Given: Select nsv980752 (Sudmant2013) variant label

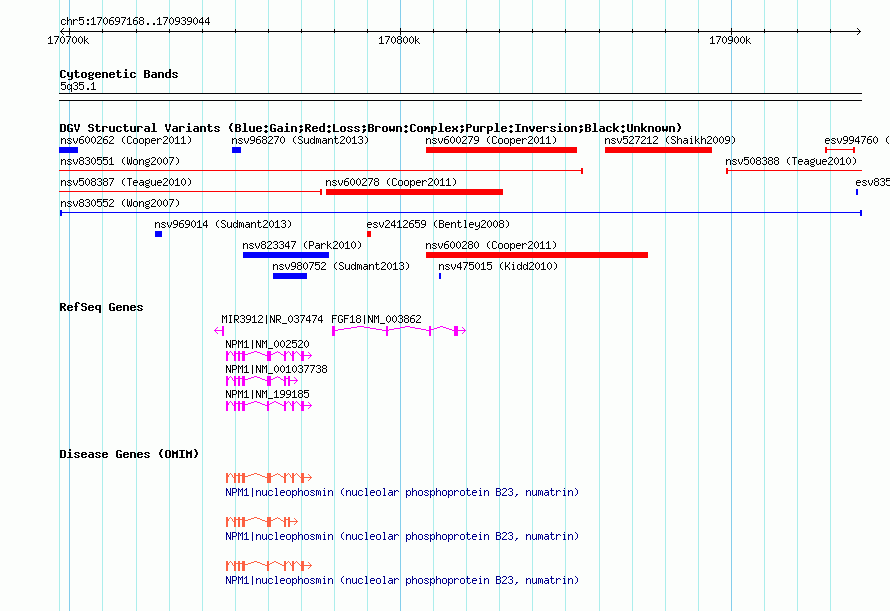Looking at the screenshot, I should tap(341, 266).
